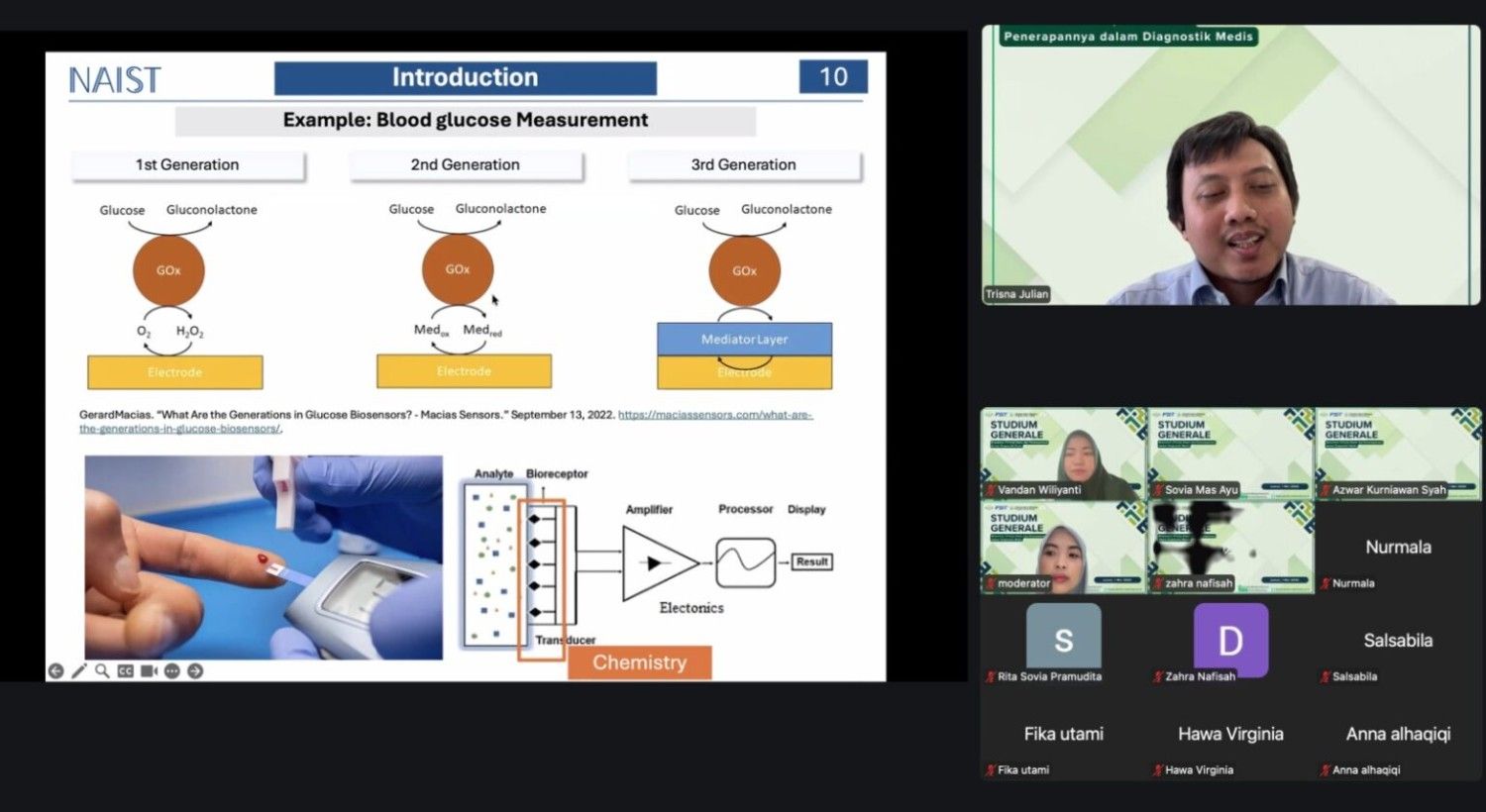Select Vandan Wiliyanti's video tile
The image size is (1486, 812).
1064,454
